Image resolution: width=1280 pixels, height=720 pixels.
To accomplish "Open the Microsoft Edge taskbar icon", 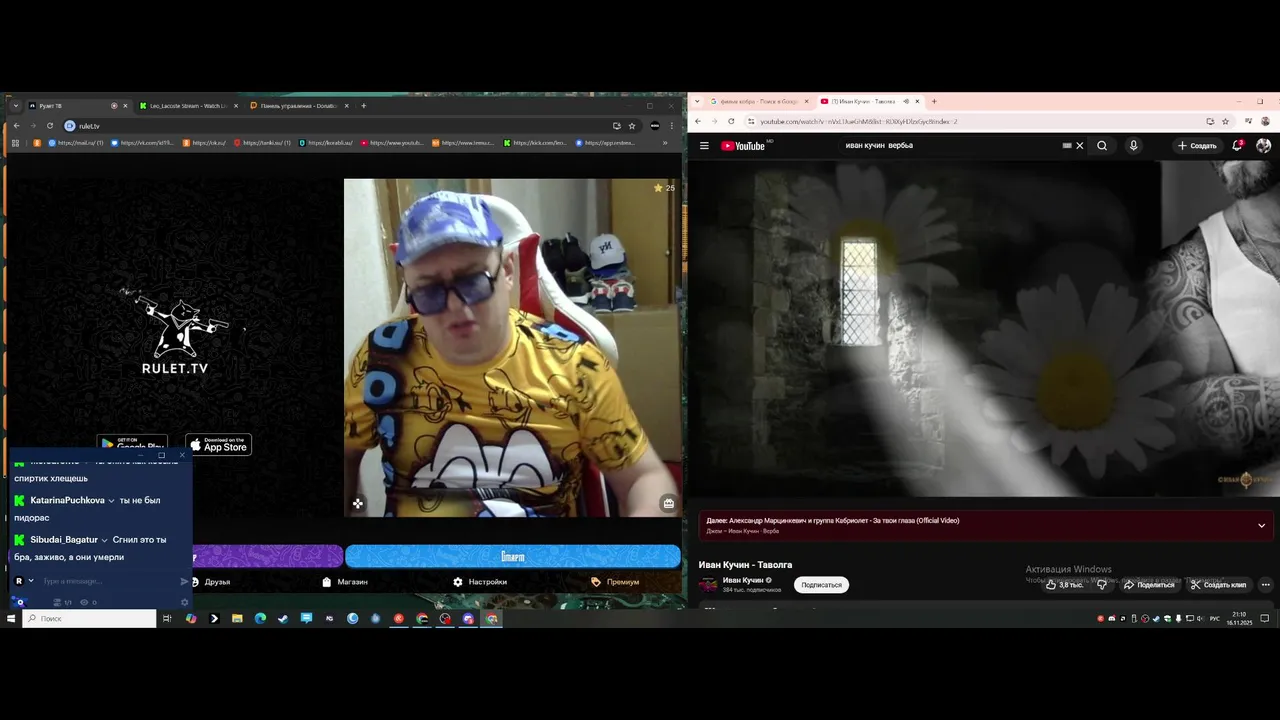I will [260, 619].
